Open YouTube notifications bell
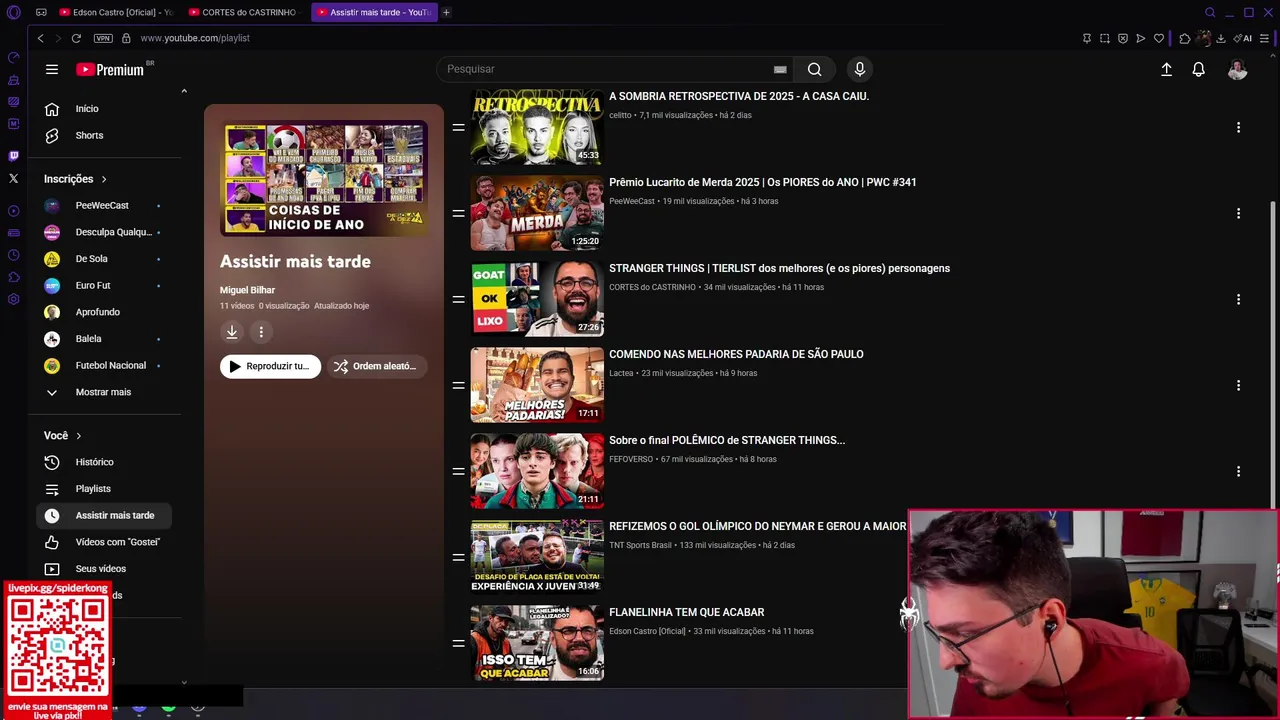Screen dimensions: 1280x720 1198,69
